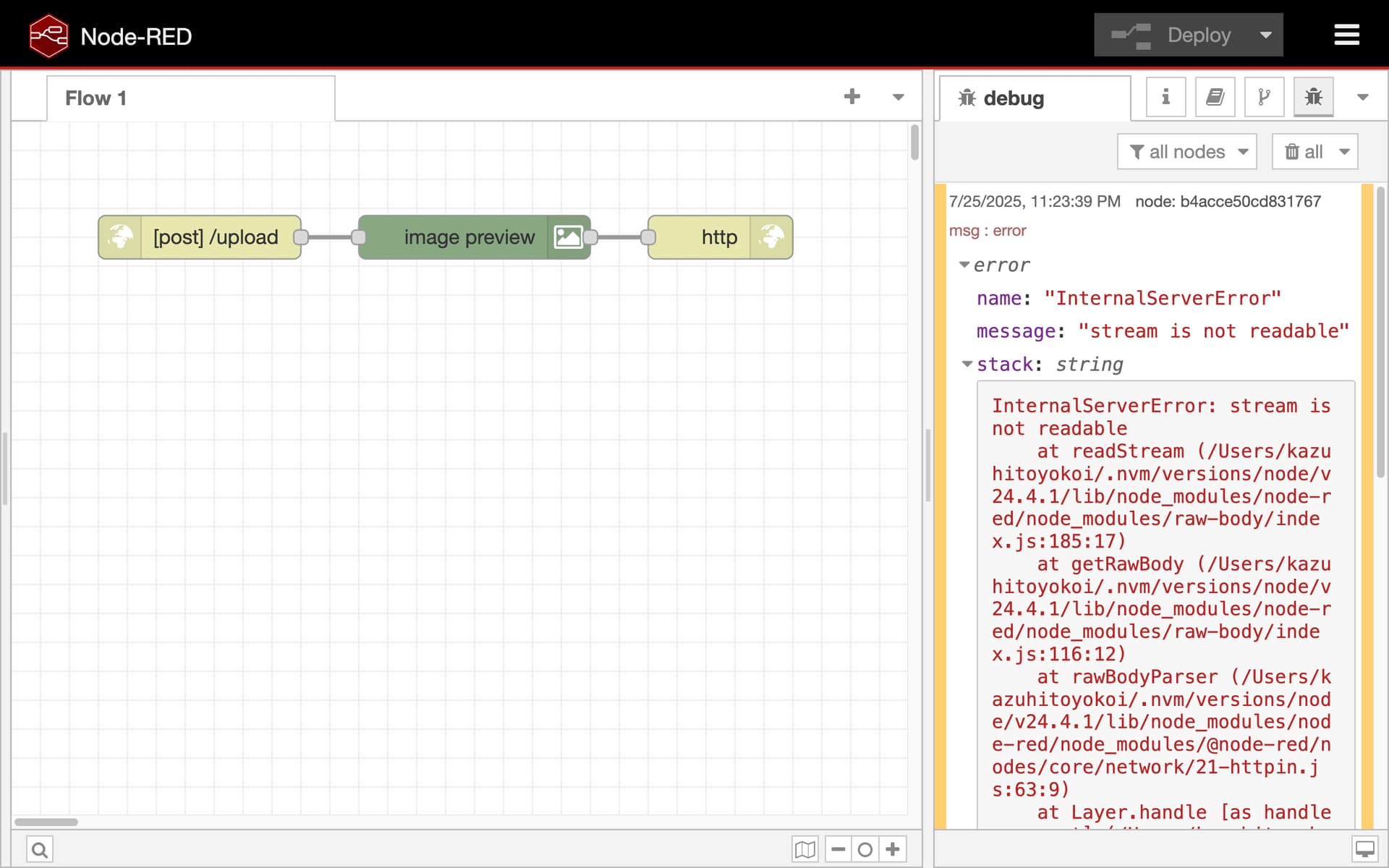This screenshot has width=1389, height=868.
Task: Click the Deploy button
Action: tap(1171, 35)
